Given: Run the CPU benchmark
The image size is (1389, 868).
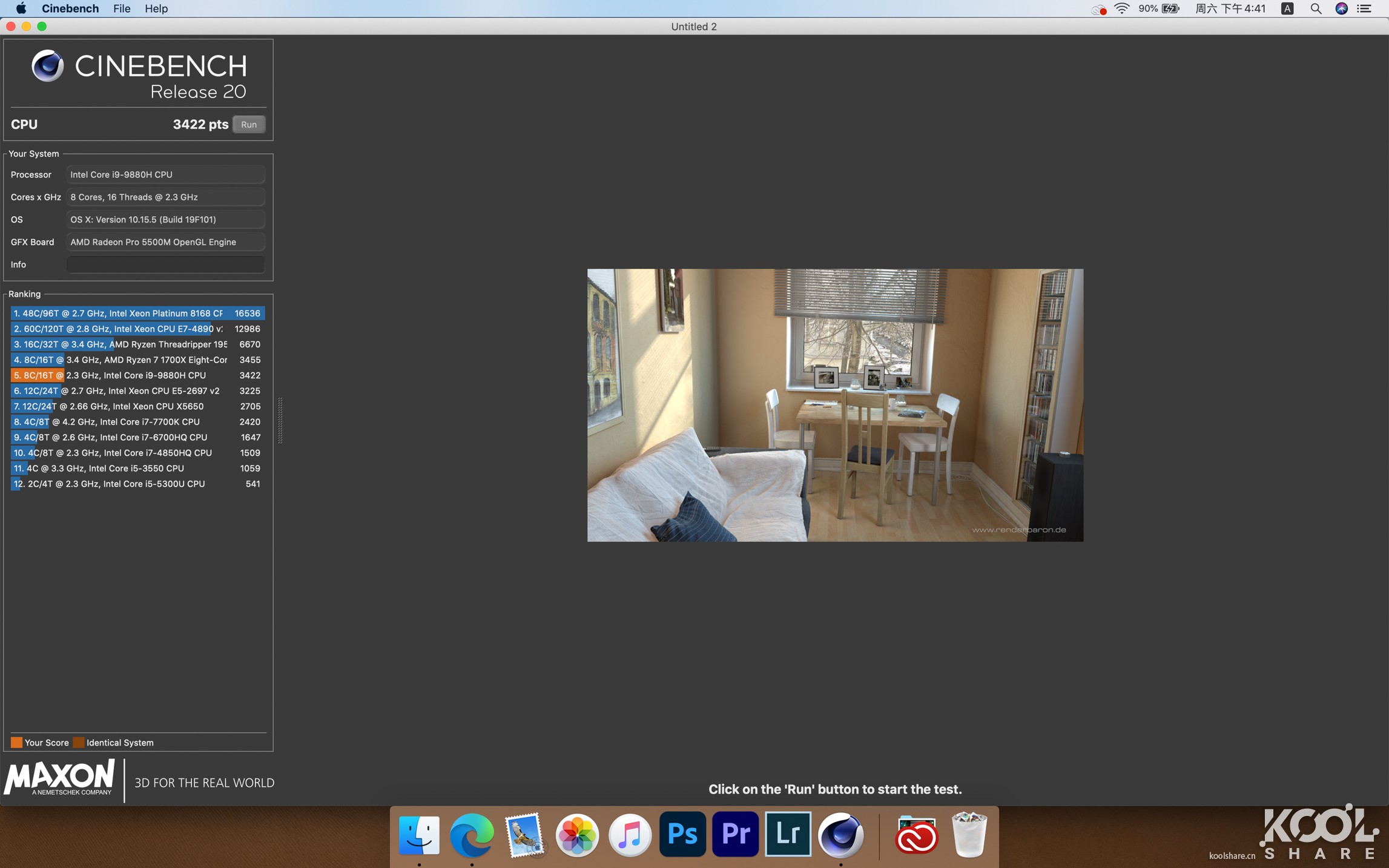Looking at the screenshot, I should [248, 124].
